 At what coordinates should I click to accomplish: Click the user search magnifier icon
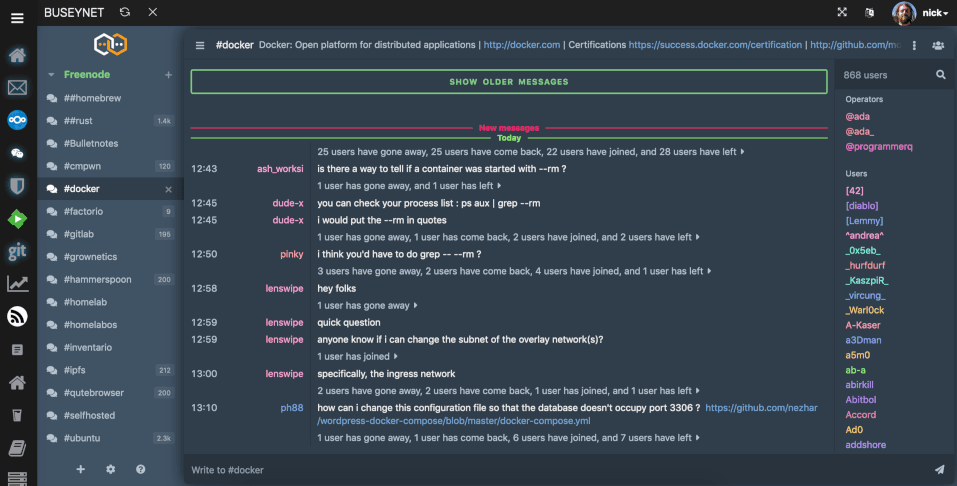940,75
